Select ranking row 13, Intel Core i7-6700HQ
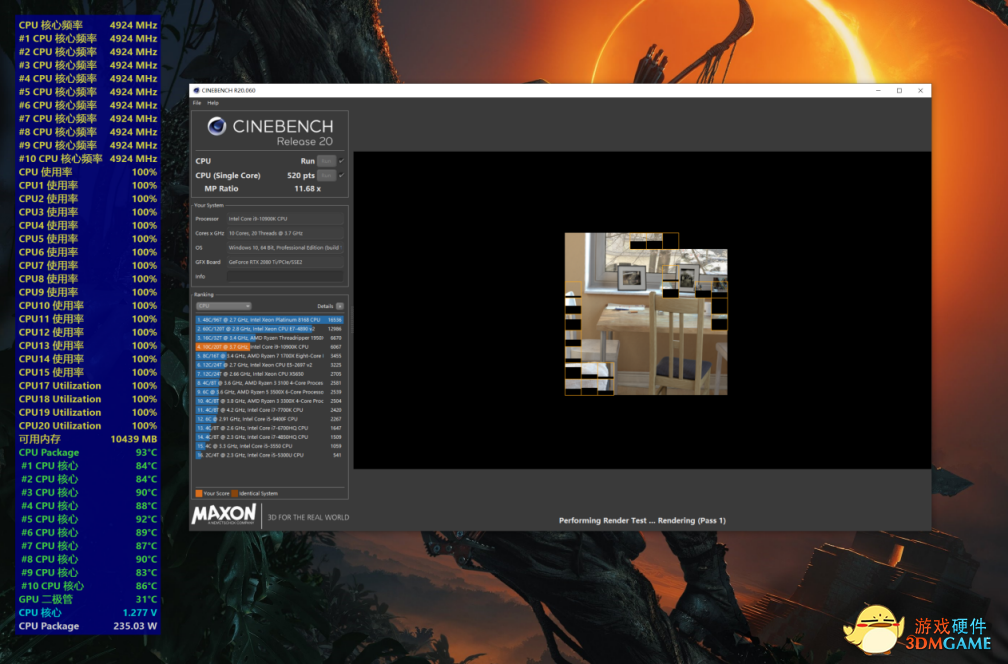Image resolution: width=1008 pixels, height=664 pixels. point(269,427)
